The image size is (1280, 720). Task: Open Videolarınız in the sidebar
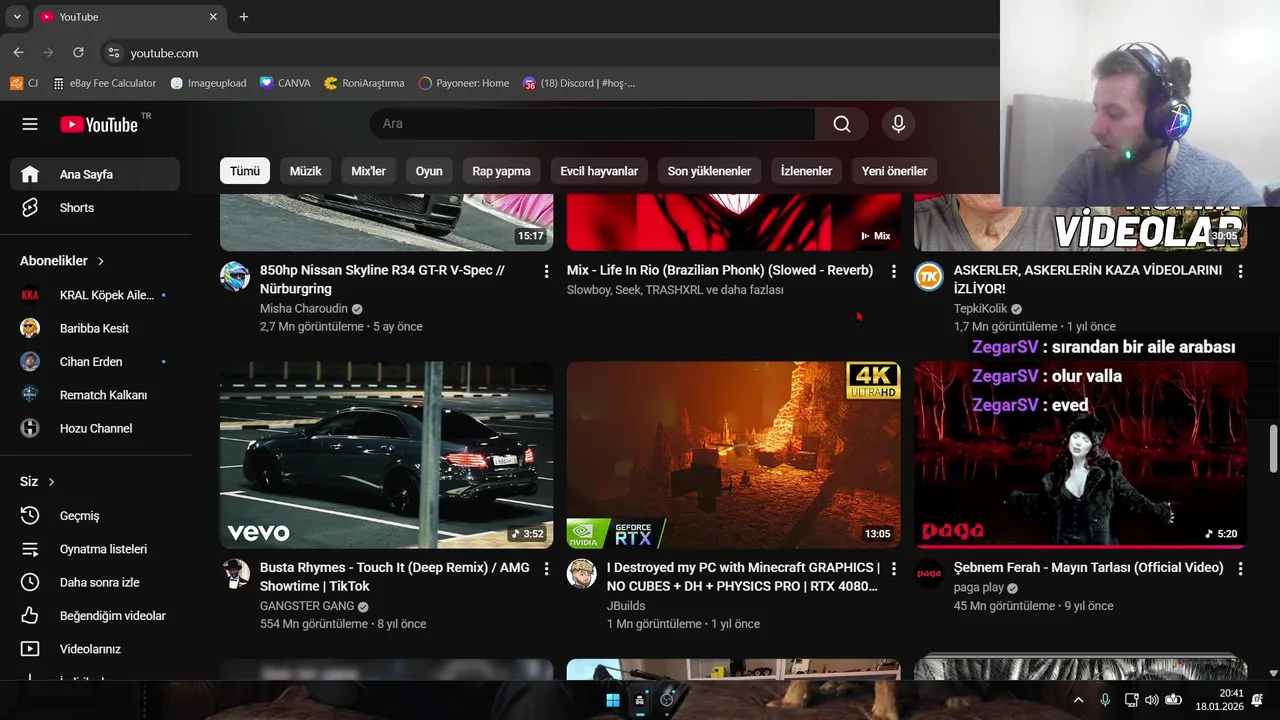pos(95,649)
